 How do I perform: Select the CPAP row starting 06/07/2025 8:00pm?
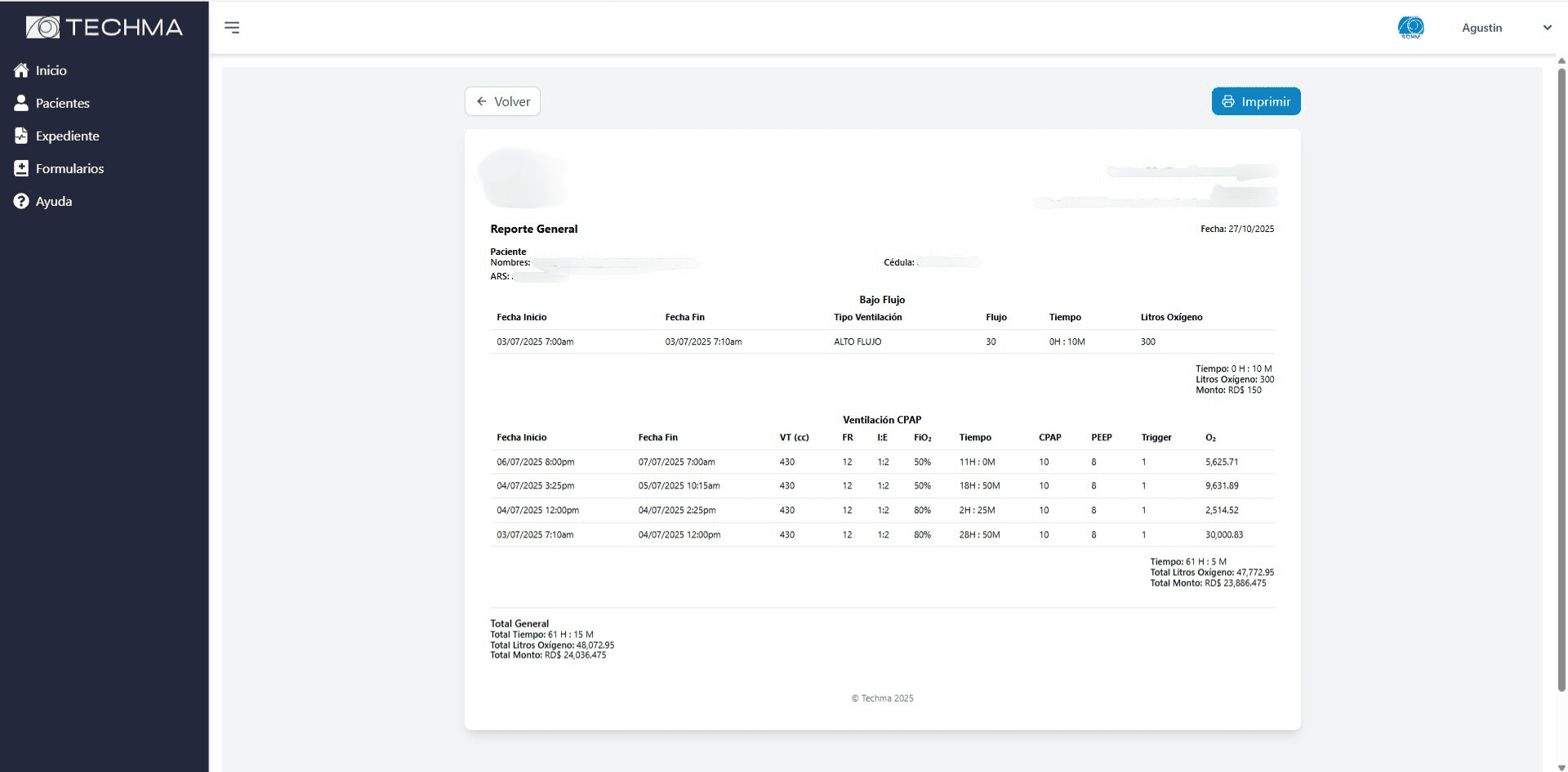882,462
